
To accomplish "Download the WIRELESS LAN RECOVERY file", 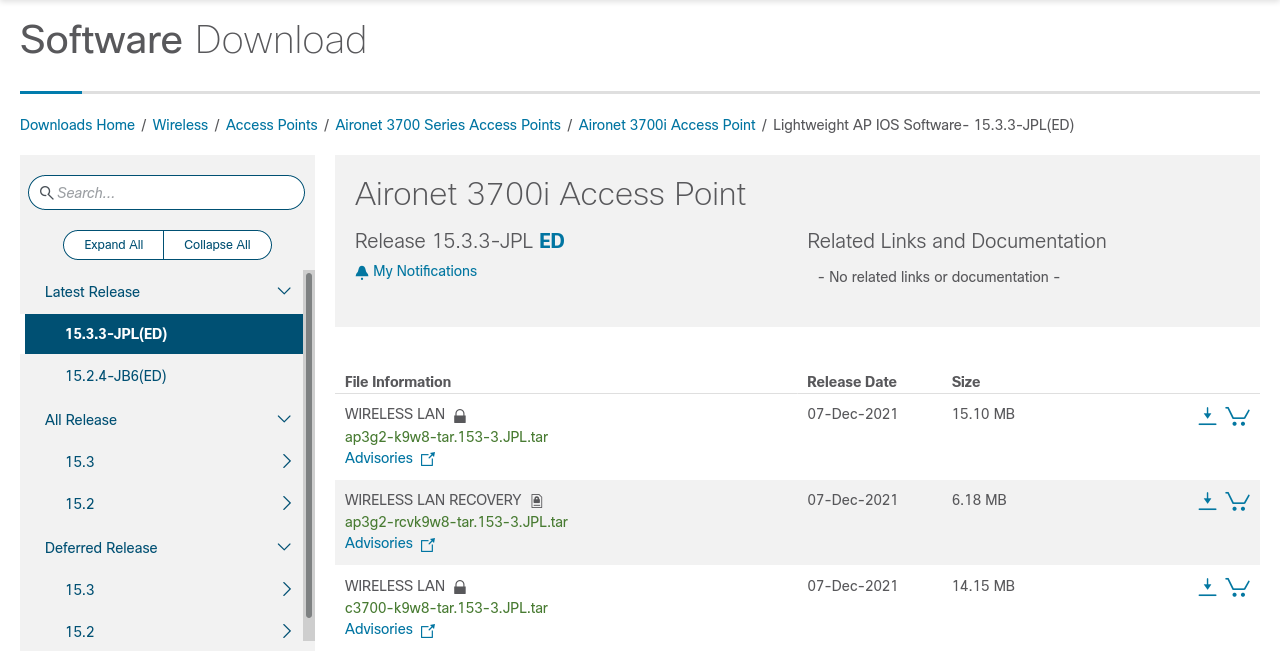I will click(1207, 501).
